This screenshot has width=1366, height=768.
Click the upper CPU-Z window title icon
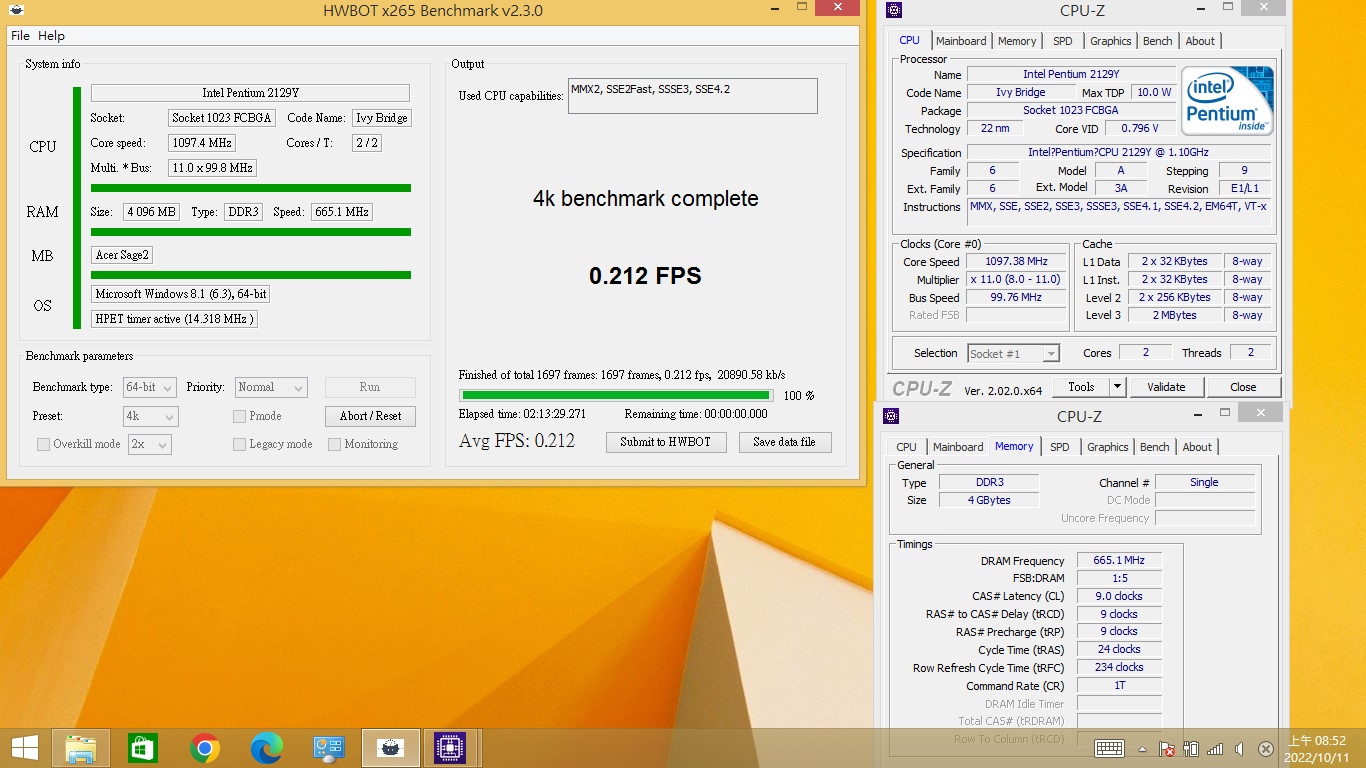tap(894, 10)
